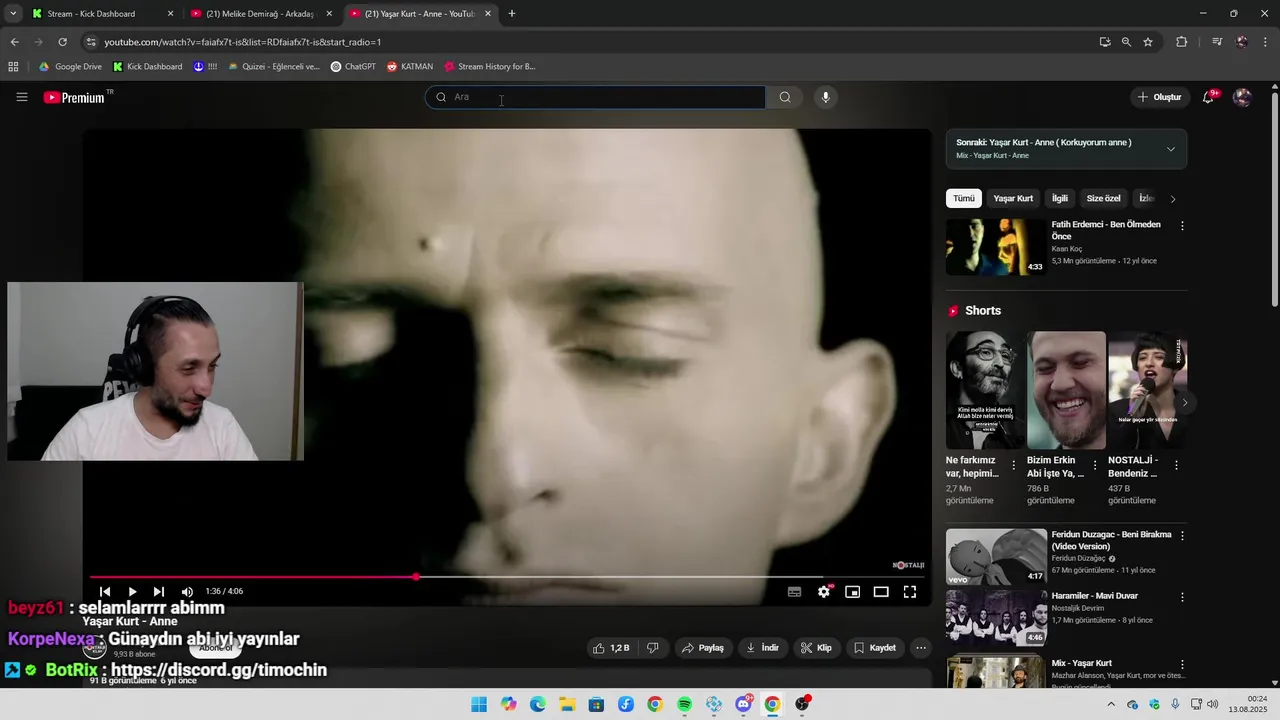Viewport: 1280px width, 720px height.
Task: Open the ChatGPT bookmark
Action: (353, 67)
